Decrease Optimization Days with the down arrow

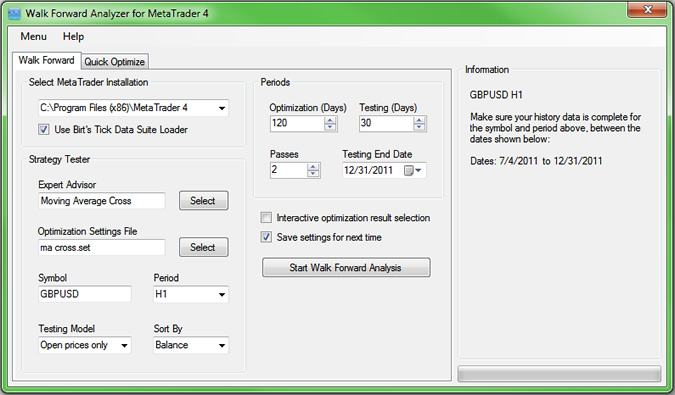[x=330, y=127]
